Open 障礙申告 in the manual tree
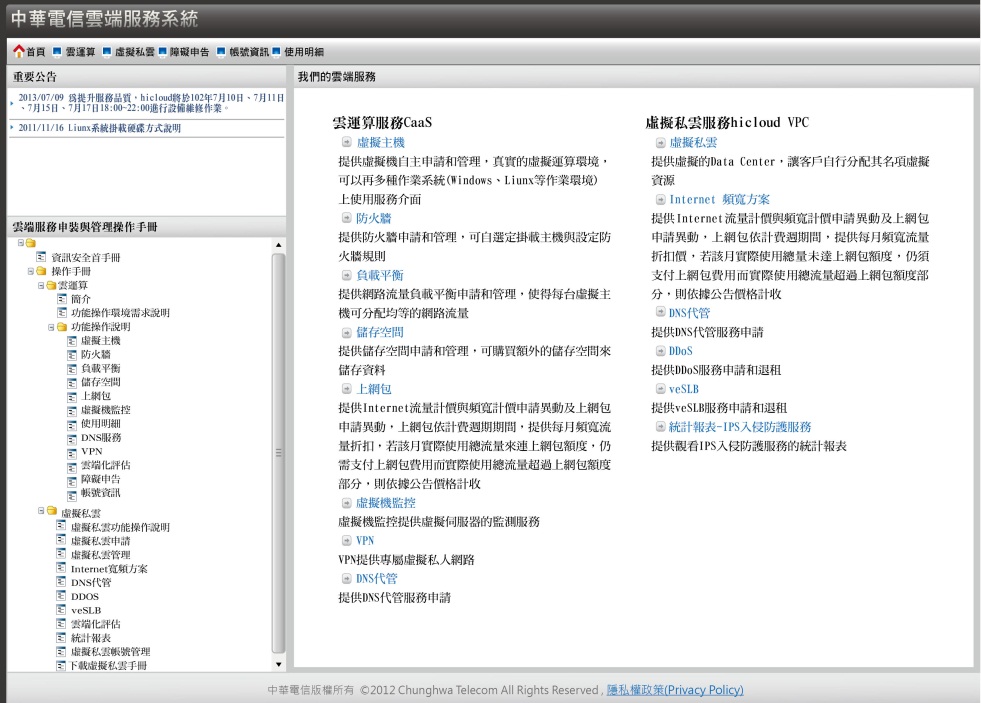Viewport: 981px width, 703px height. point(101,479)
